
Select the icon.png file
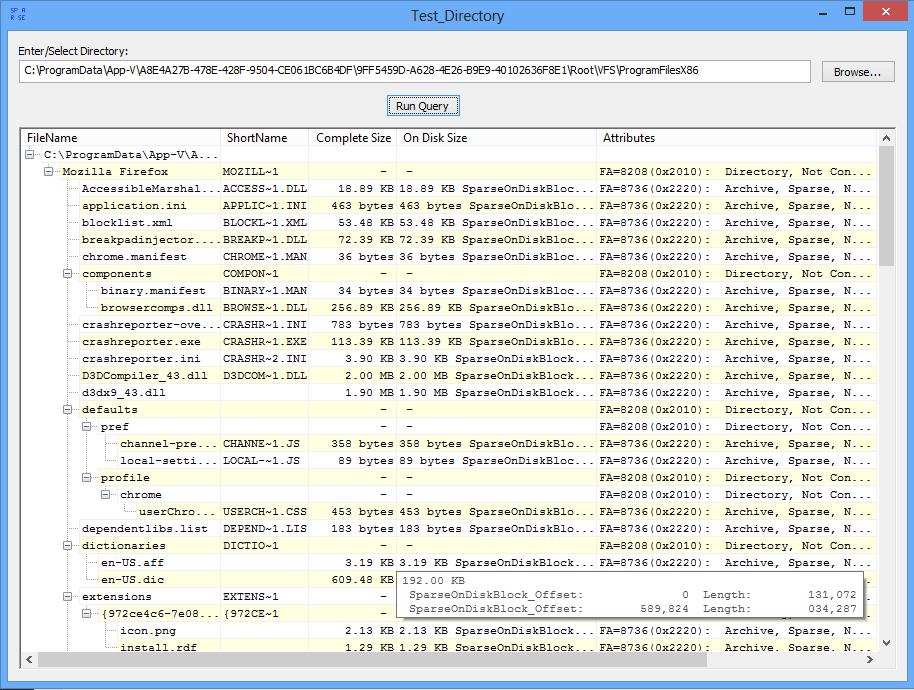click(147, 631)
